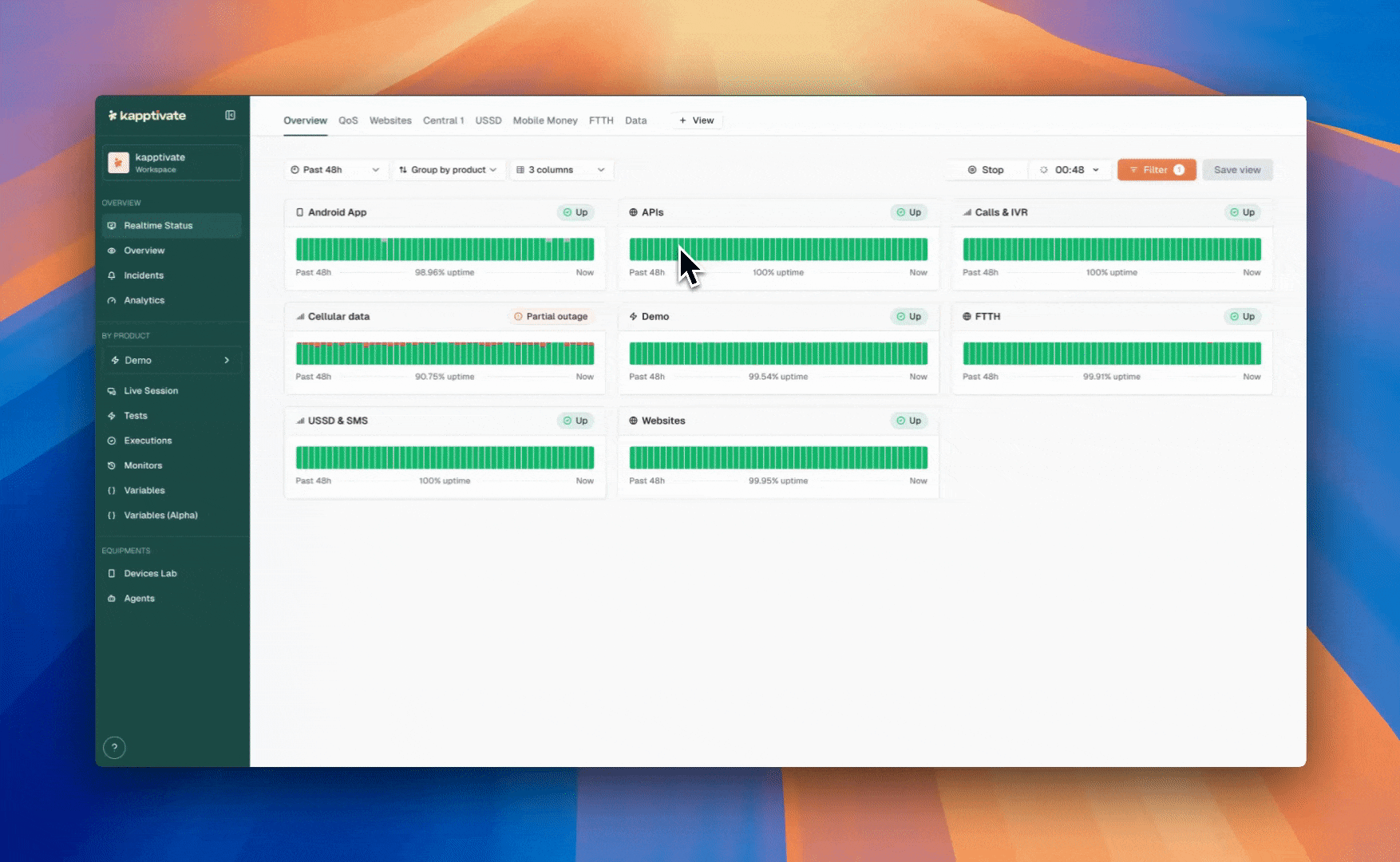1400x862 pixels.
Task: Click the Calls & IVR uptime bar
Action: (x=1112, y=249)
